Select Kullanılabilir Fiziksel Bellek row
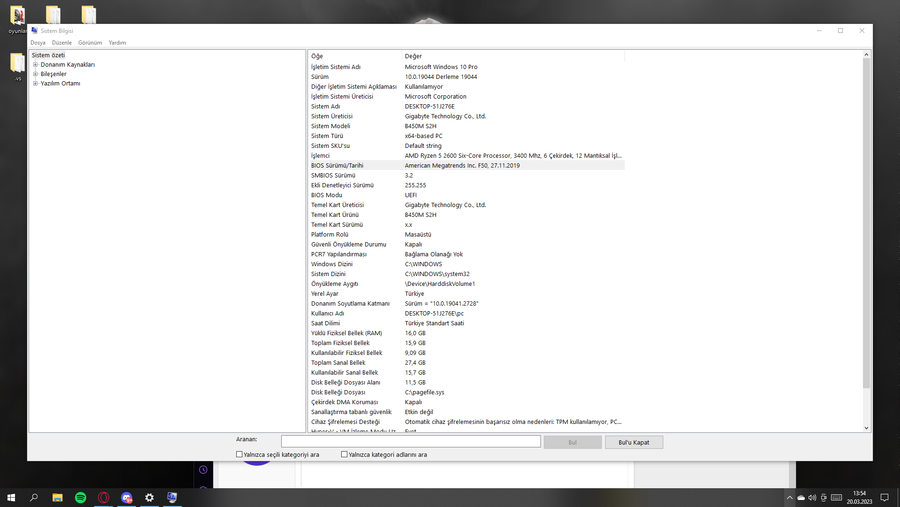The image size is (900, 507). 467,353
